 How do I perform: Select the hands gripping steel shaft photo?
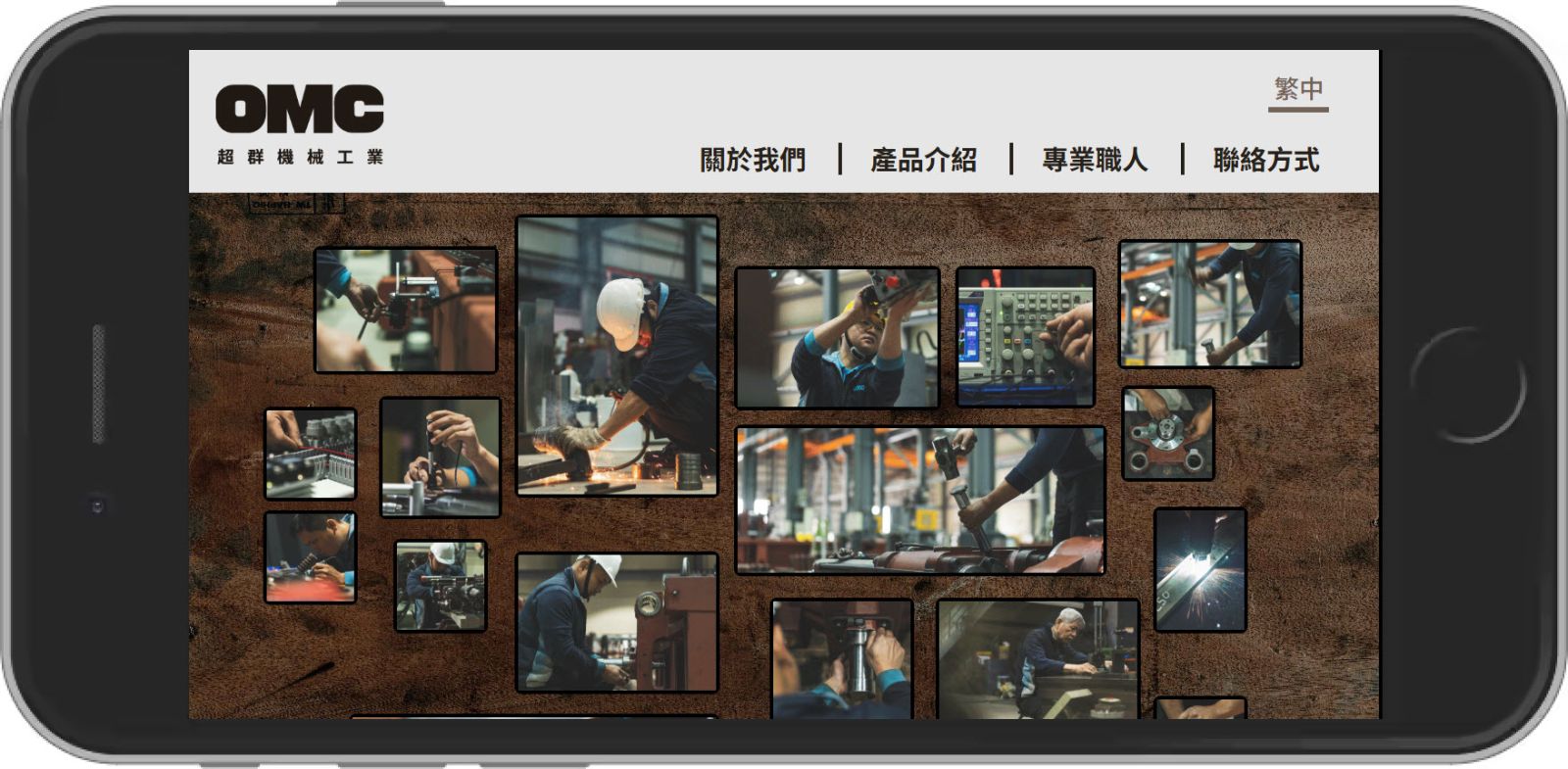point(842,658)
